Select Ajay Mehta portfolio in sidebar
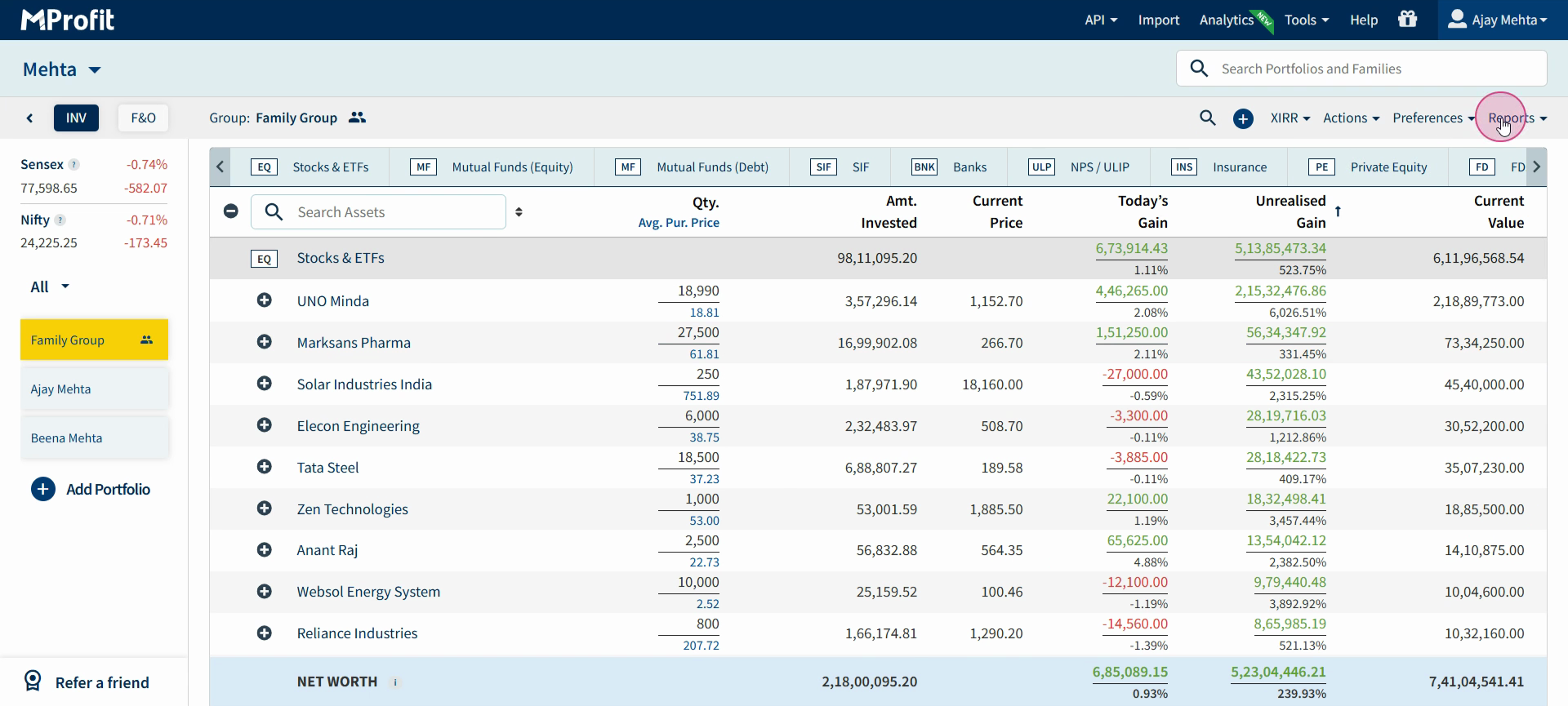This screenshot has height=706, width=1568. tap(94, 389)
